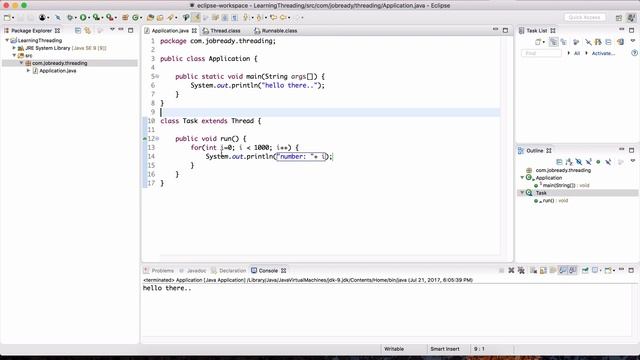
Task: Maximize the editor area icon
Action: pyautogui.click(x=505, y=30)
